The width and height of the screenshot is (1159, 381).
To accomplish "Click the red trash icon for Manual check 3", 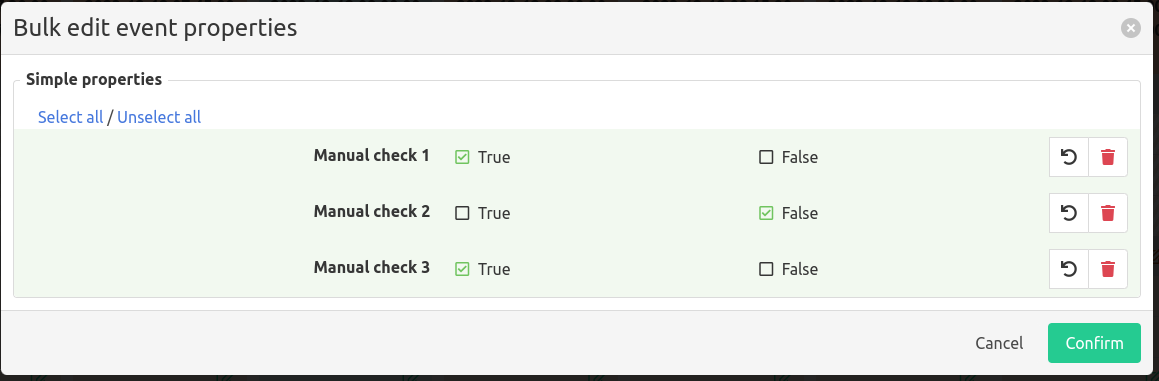I will 1108,269.
